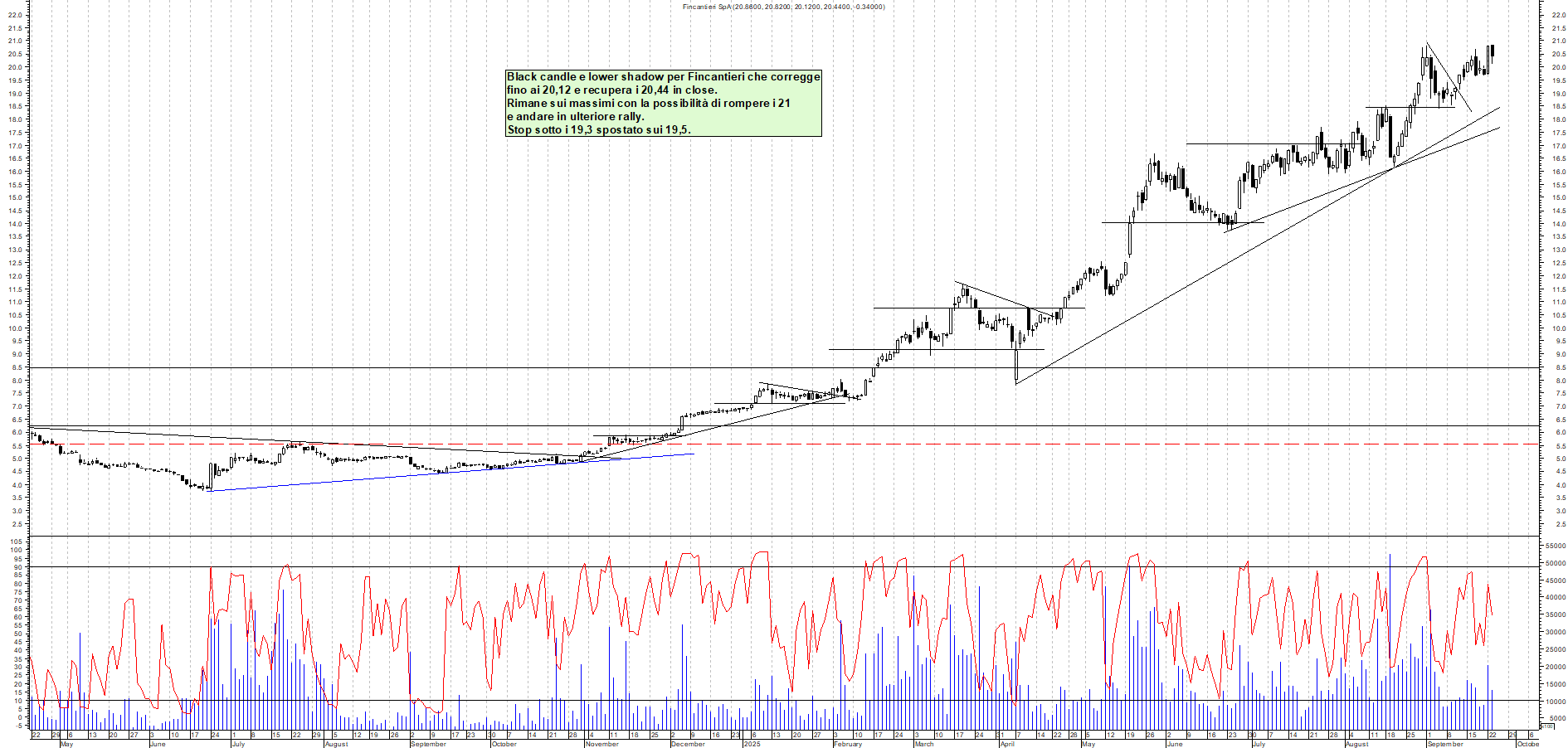The image size is (1568, 748).
Task: Click the "2025" year label on the time axis
Action: pos(752,744)
